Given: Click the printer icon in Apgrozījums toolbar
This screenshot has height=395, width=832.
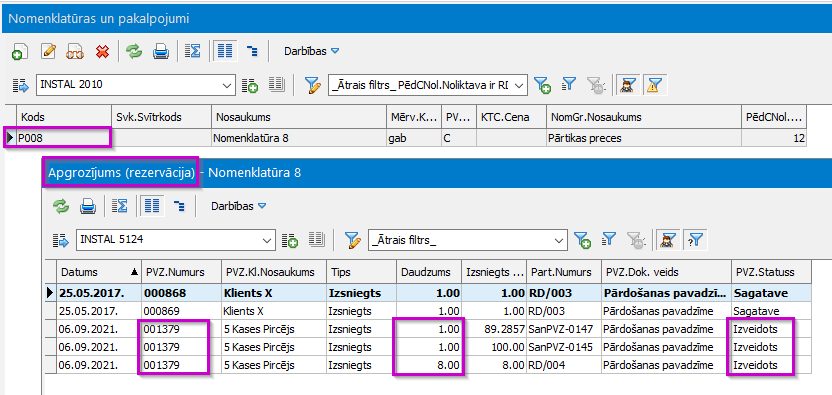Looking at the screenshot, I should 88,206.
